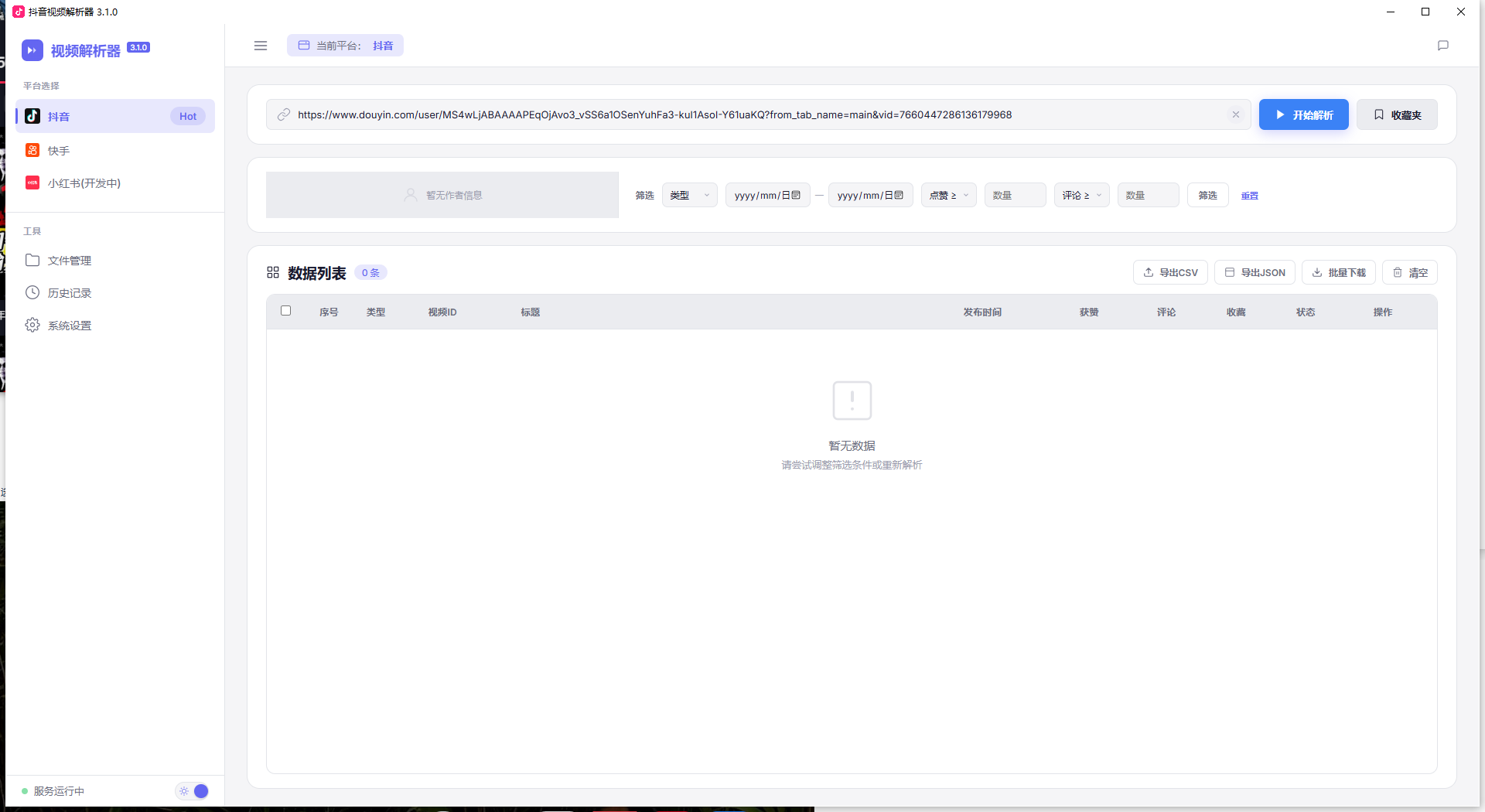Click the comments 数量 input field
Image resolution: width=1485 pixels, height=812 pixels.
(x=1148, y=195)
